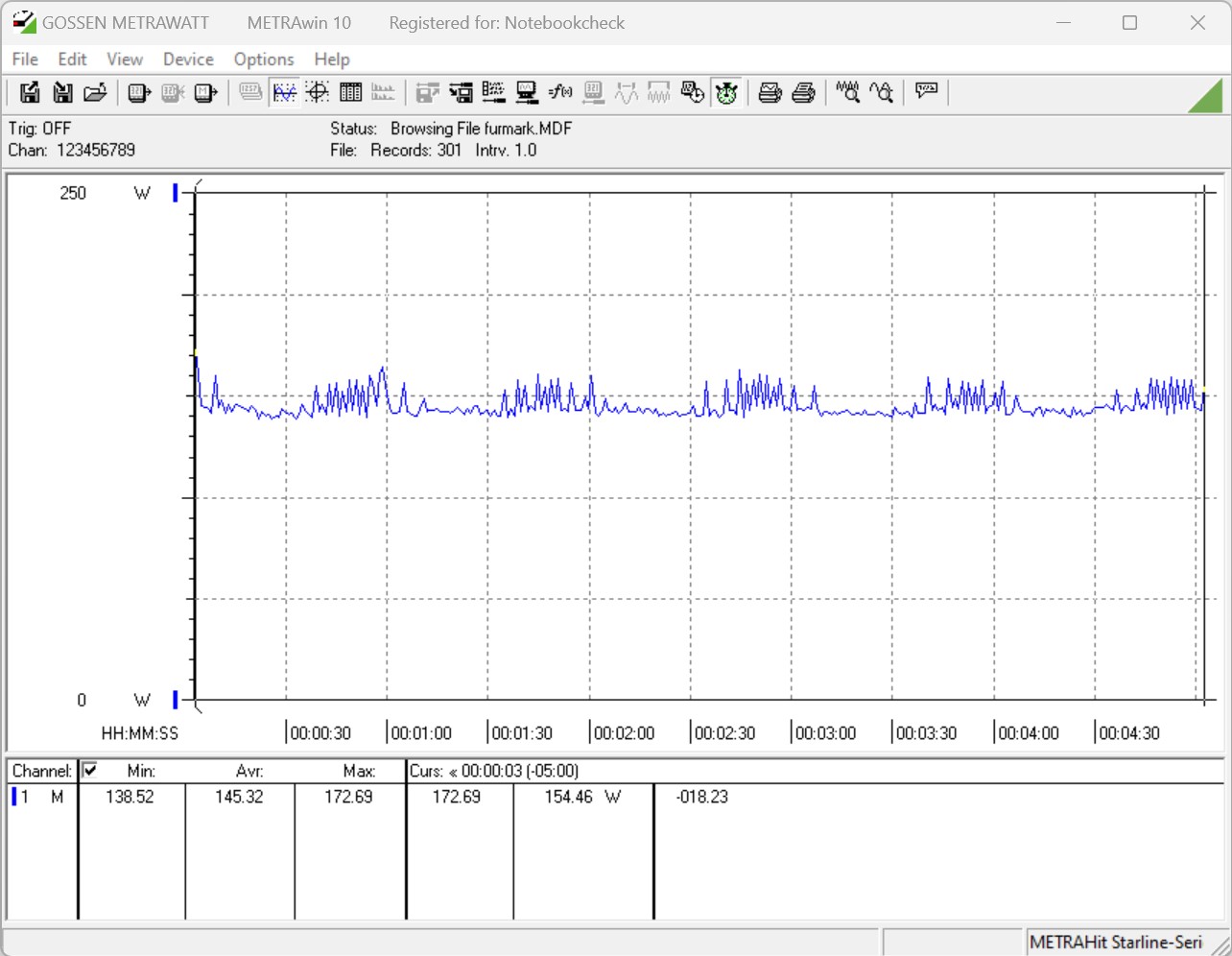This screenshot has height=956, width=1232.
Task: Open the Options menu
Action: click(x=264, y=60)
